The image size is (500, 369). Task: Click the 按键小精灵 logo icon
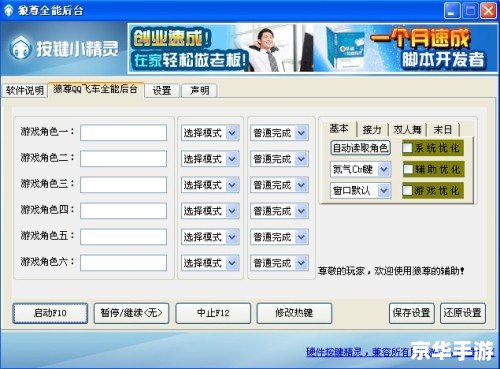tap(21, 48)
